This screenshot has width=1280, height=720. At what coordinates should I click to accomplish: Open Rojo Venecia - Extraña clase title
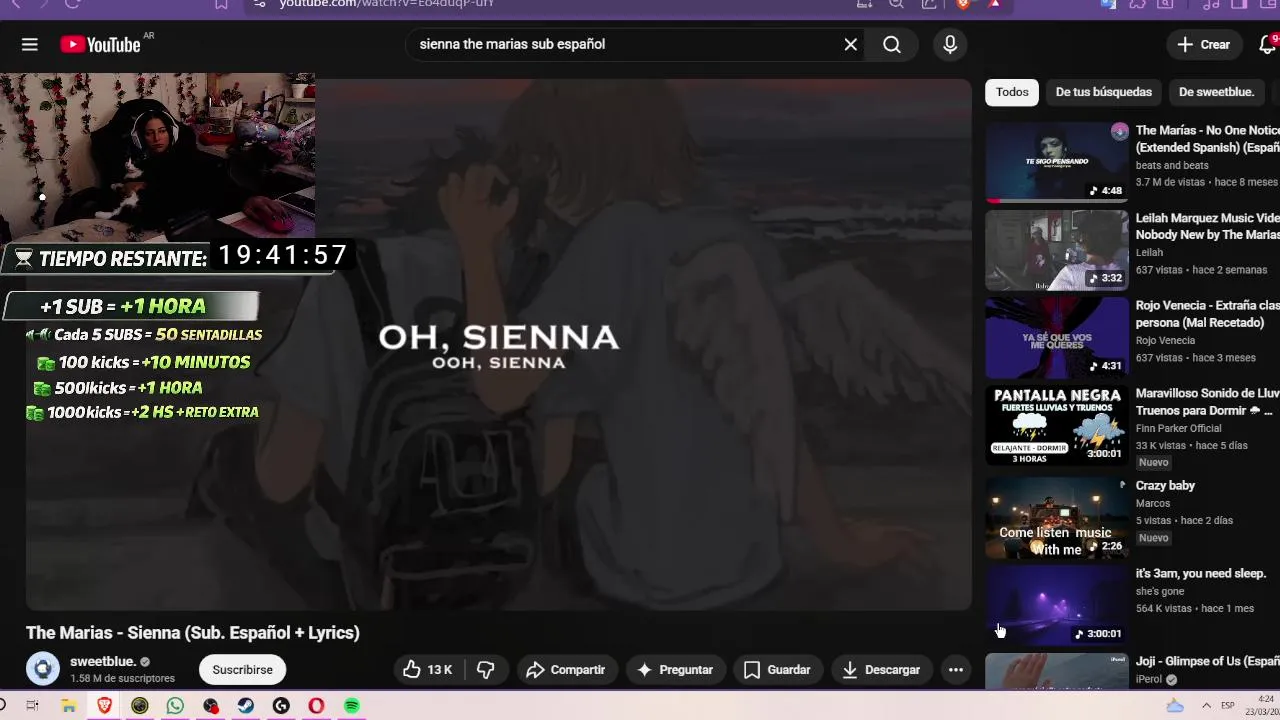(x=1208, y=314)
